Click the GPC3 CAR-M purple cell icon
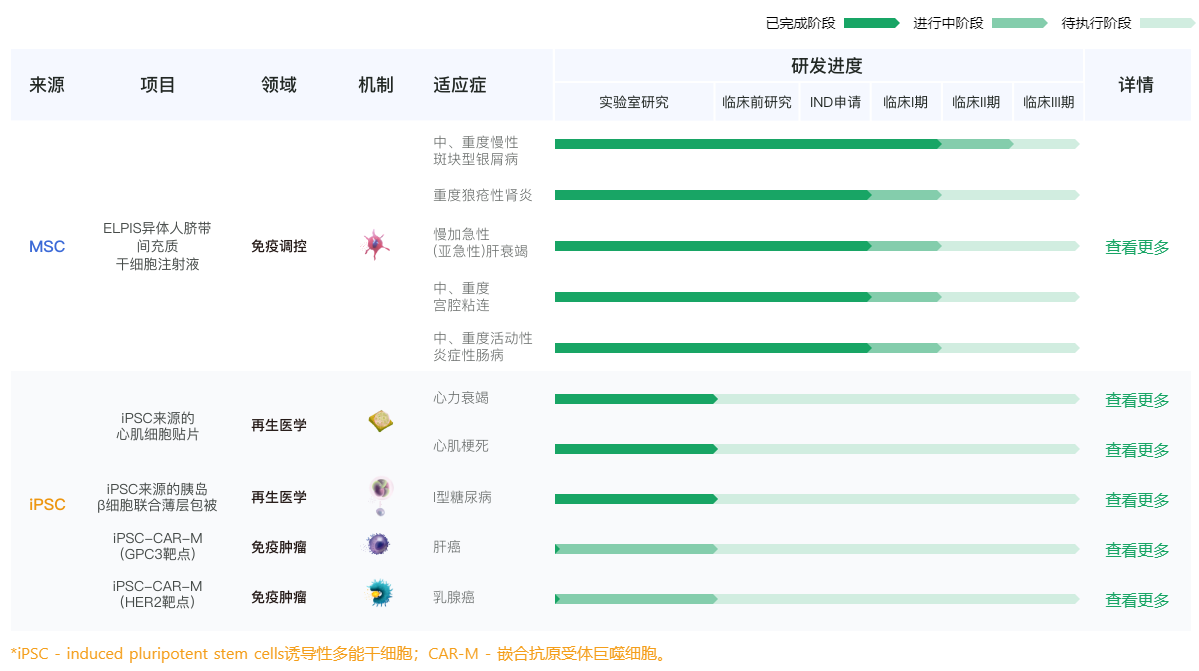 tap(378, 545)
